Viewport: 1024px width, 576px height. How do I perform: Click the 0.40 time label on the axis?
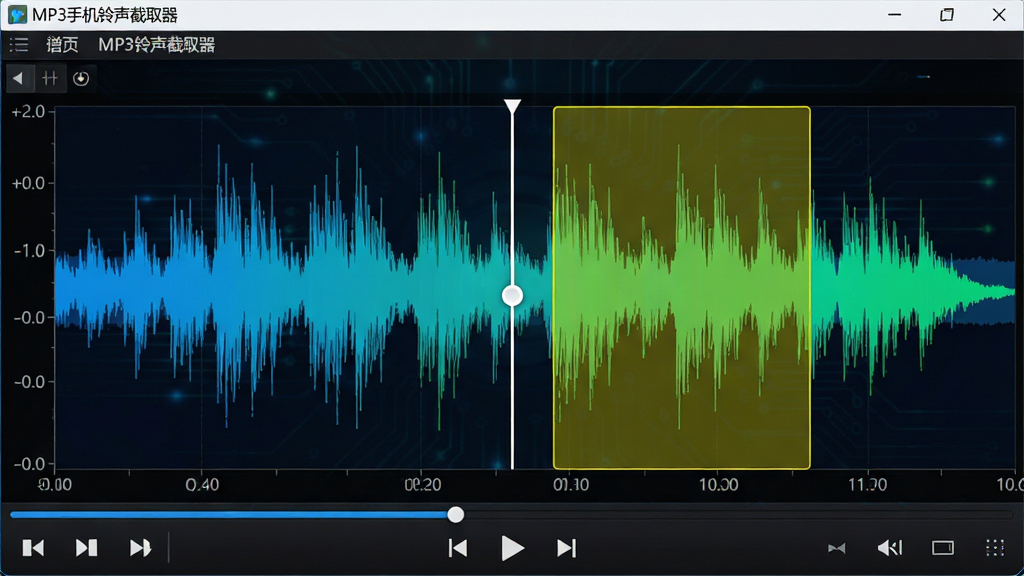(202, 485)
